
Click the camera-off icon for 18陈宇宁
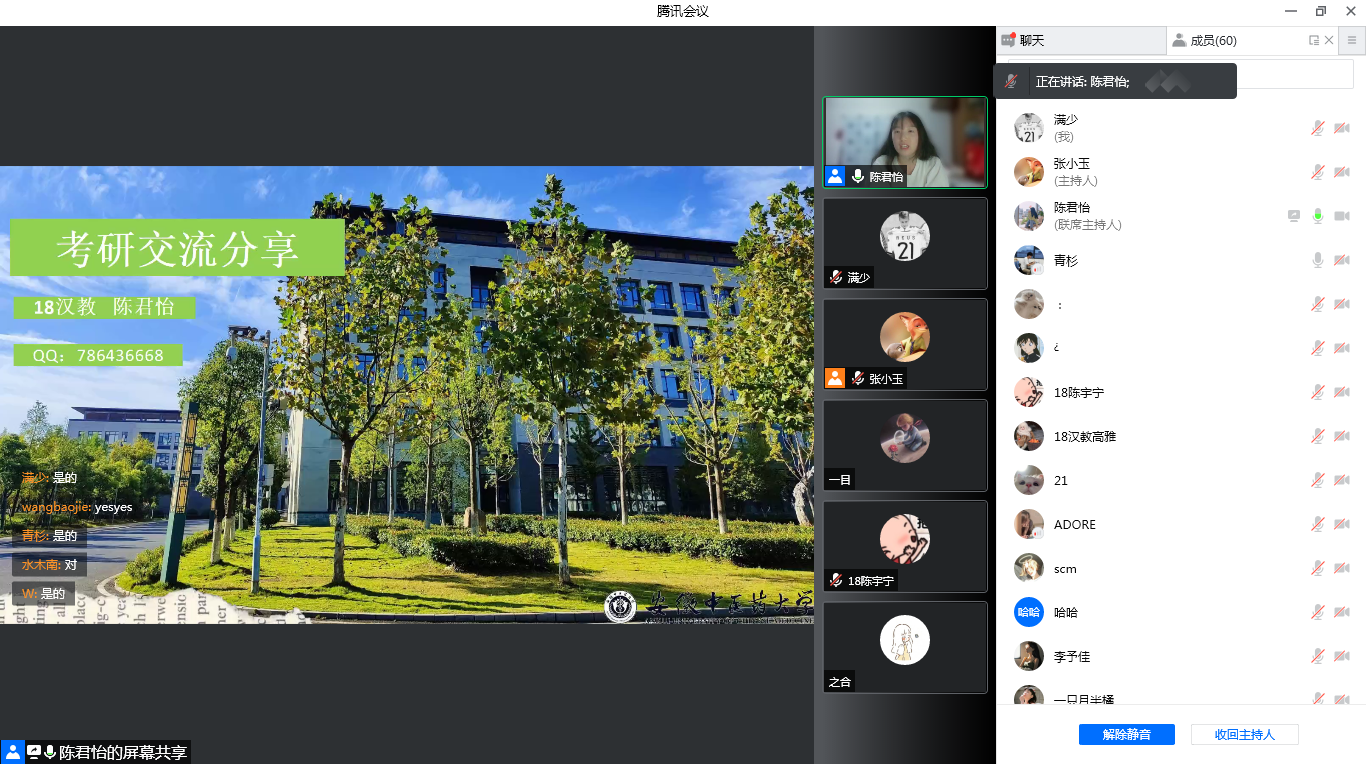coord(1342,392)
